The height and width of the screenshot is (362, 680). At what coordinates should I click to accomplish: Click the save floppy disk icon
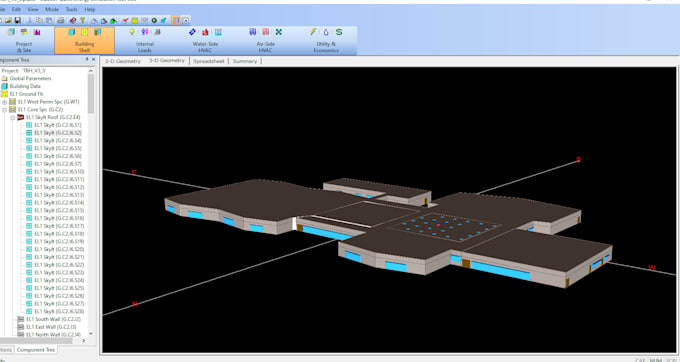click(18, 20)
